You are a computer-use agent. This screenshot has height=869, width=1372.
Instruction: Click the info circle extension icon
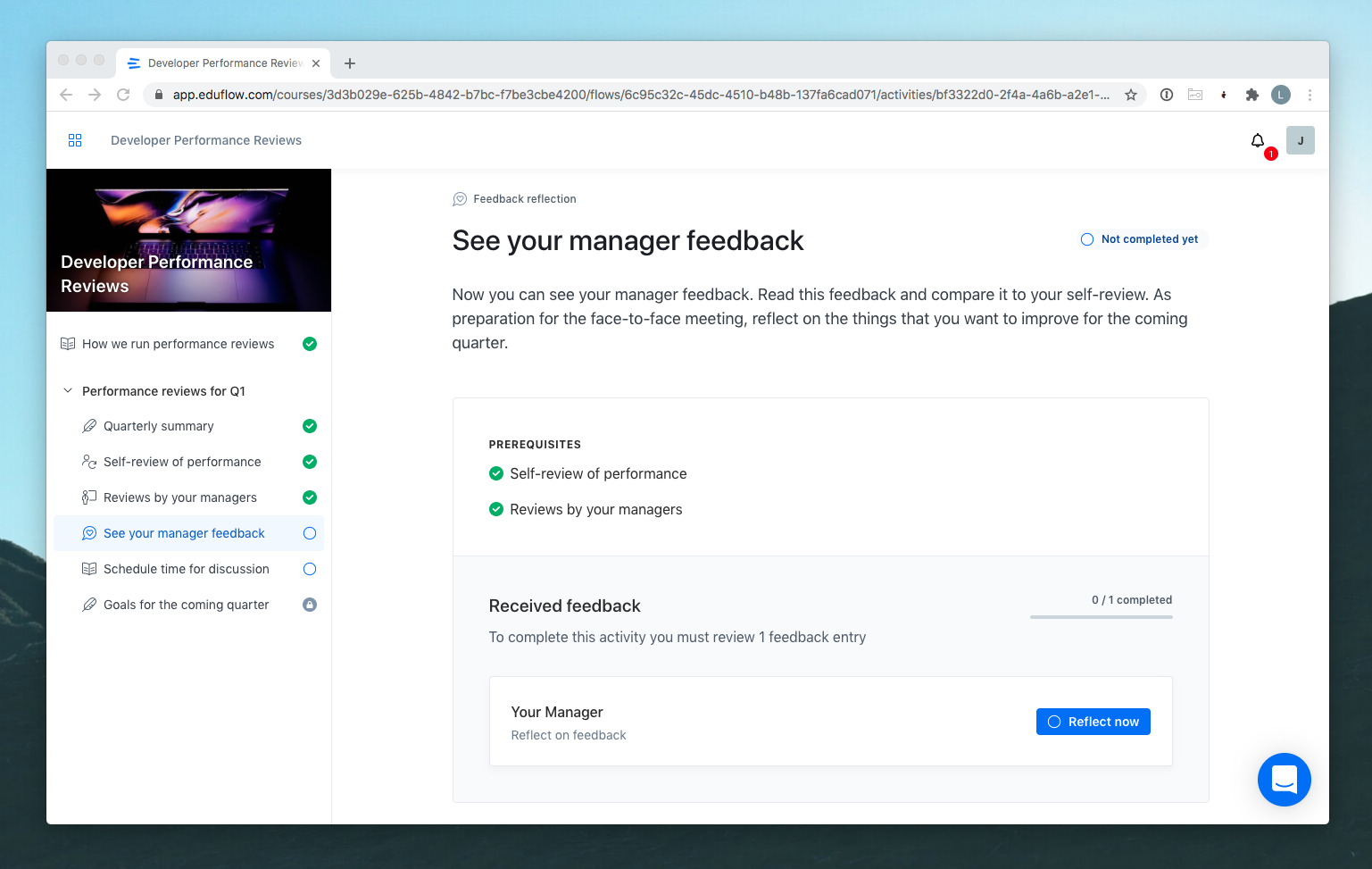1166,95
